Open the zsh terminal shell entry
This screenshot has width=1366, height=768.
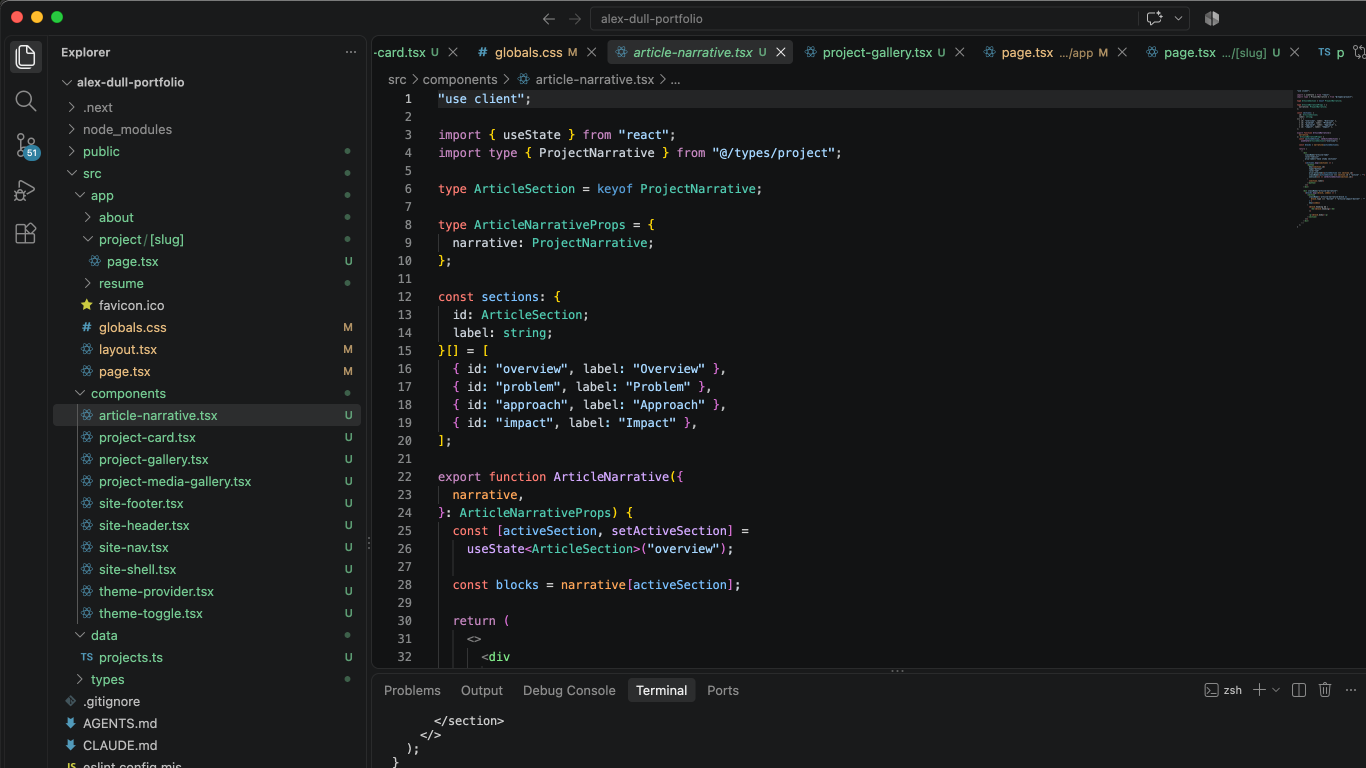[x=1223, y=690]
